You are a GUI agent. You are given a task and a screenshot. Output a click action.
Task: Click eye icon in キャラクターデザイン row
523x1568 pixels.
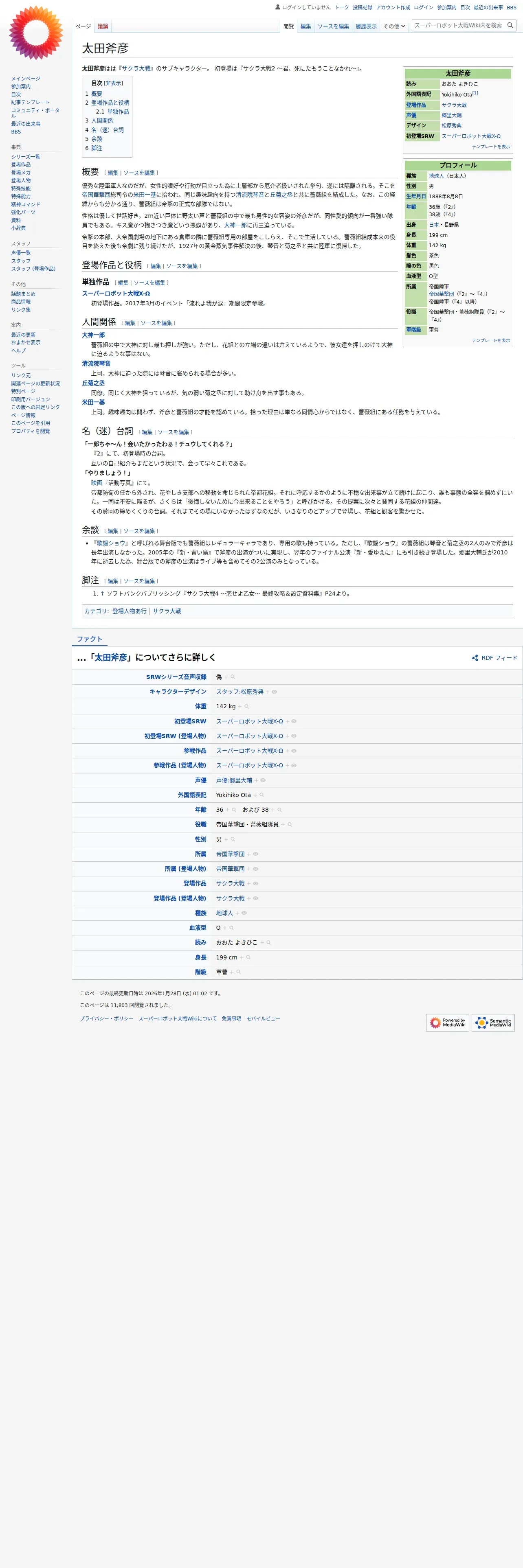point(274,692)
